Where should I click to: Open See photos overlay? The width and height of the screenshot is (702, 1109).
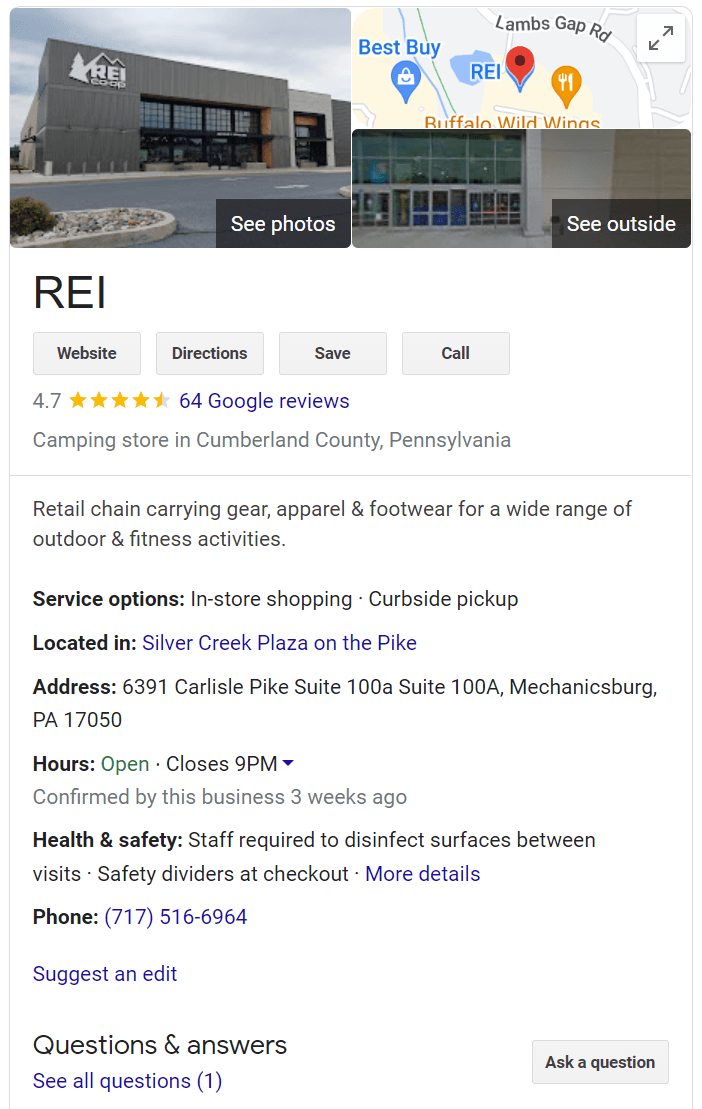click(283, 224)
